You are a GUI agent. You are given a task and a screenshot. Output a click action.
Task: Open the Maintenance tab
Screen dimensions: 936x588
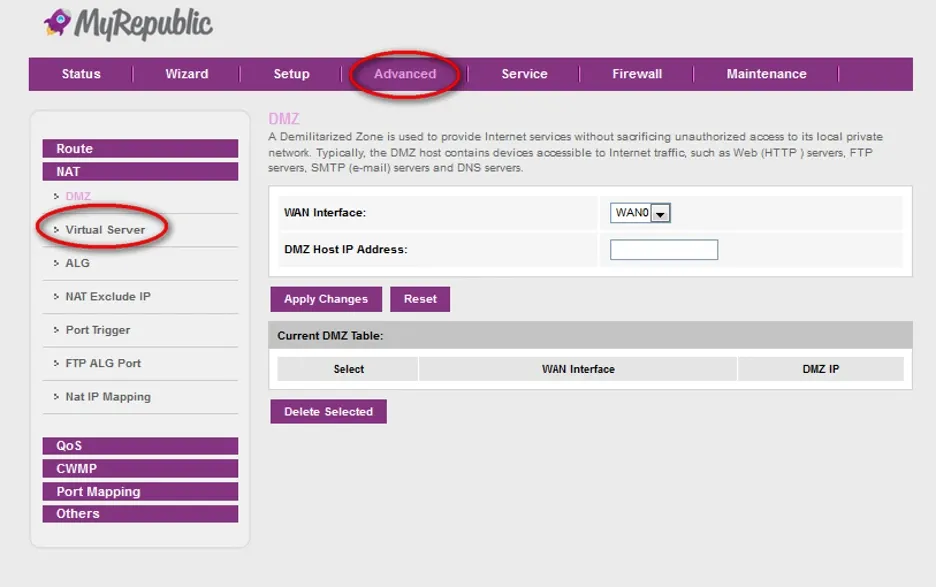click(x=766, y=74)
